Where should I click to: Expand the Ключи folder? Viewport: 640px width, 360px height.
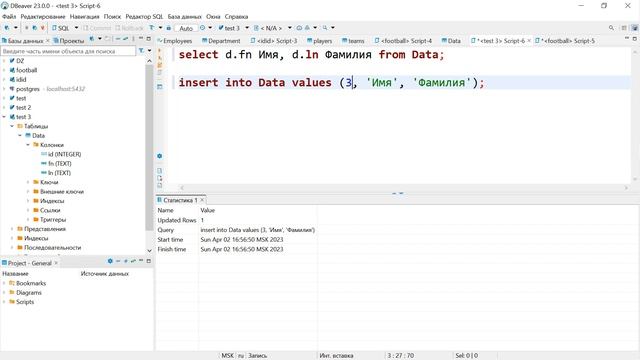[x=28, y=182]
